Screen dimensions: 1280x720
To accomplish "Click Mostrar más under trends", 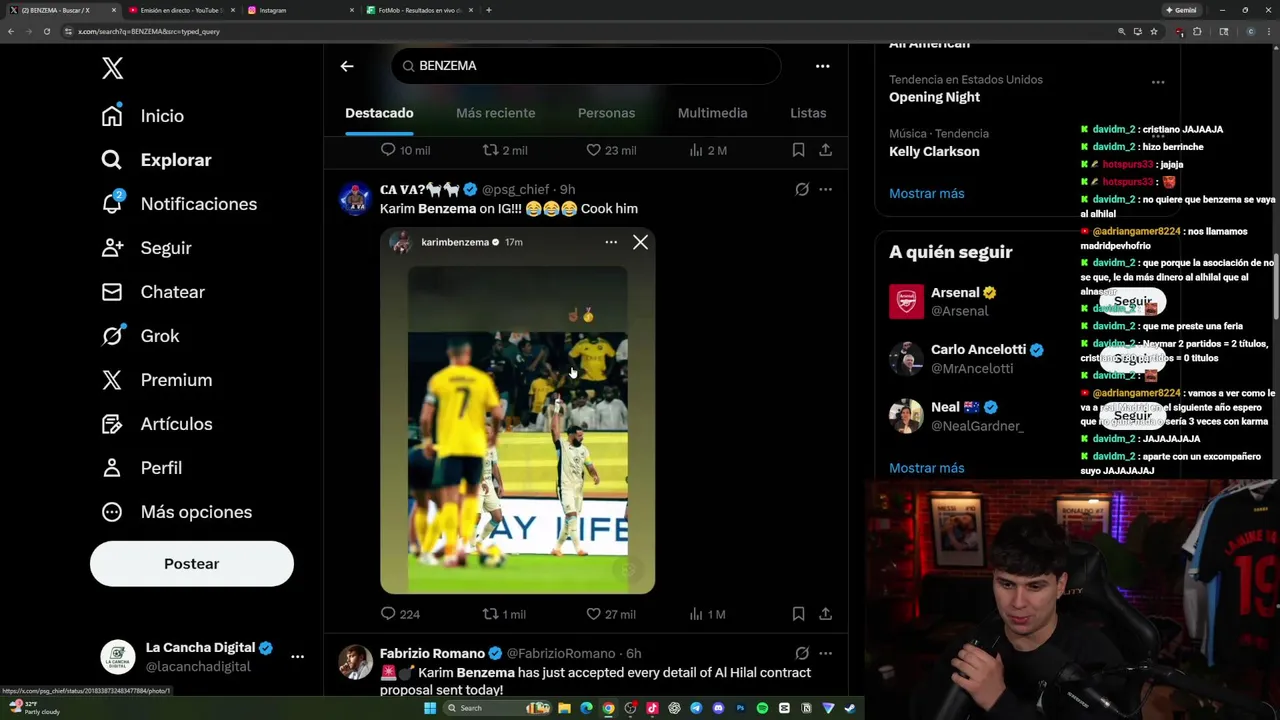I will 927,193.
